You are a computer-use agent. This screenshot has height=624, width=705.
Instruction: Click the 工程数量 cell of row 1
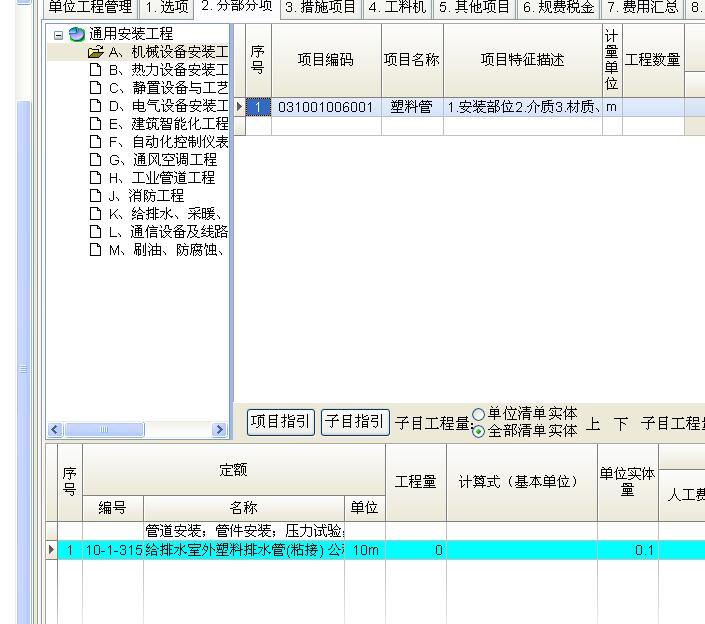[x=653, y=107]
